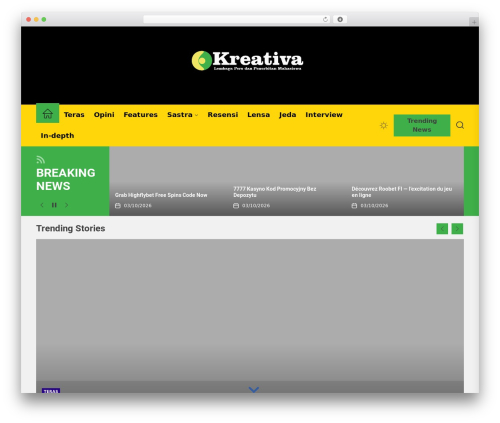This screenshot has width=500, height=423.
Task: Open the Teras menu item
Action: 74,115
